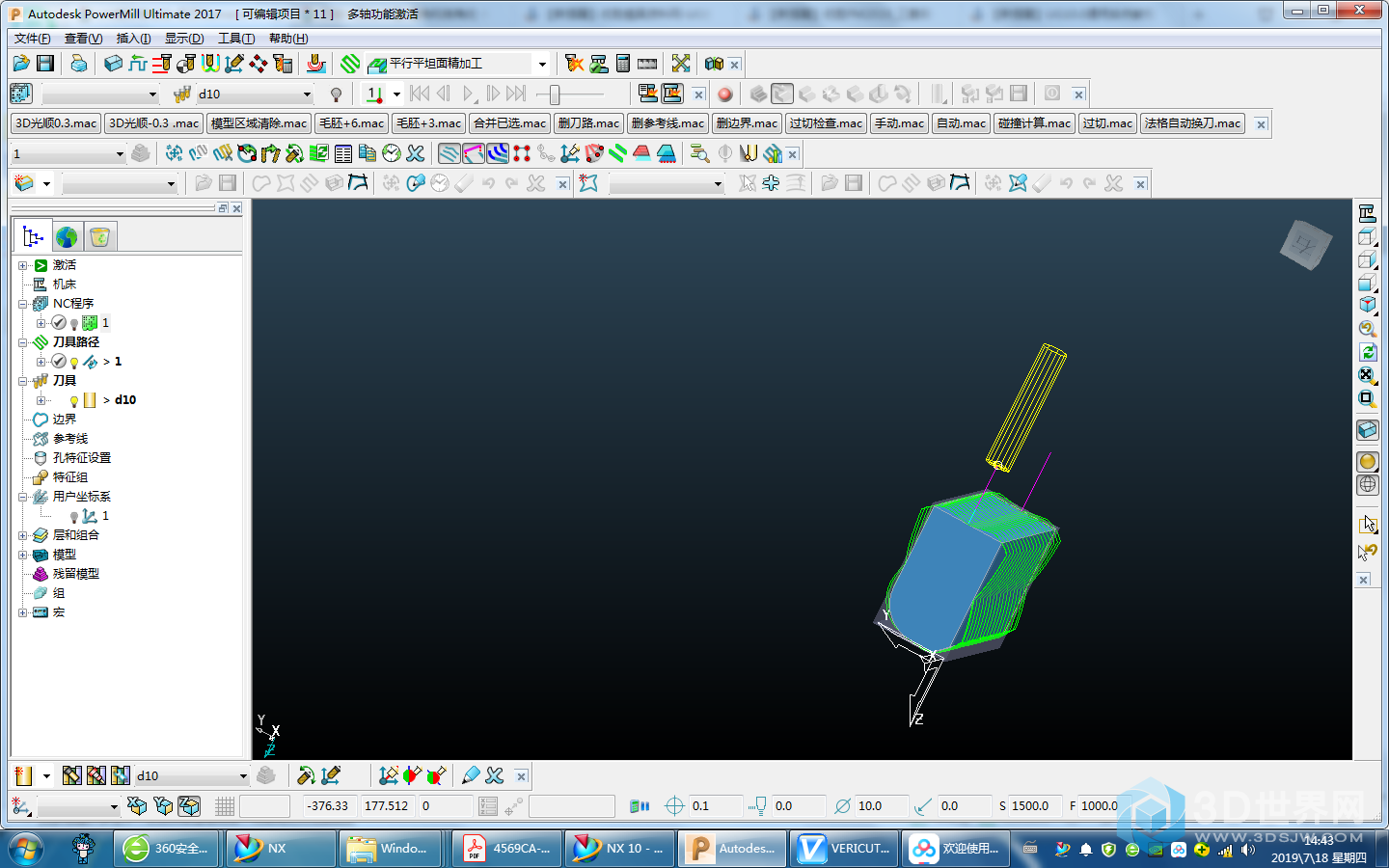The height and width of the screenshot is (868, 1389).
Task: Expand the 激活 tree node
Action: (x=23, y=265)
